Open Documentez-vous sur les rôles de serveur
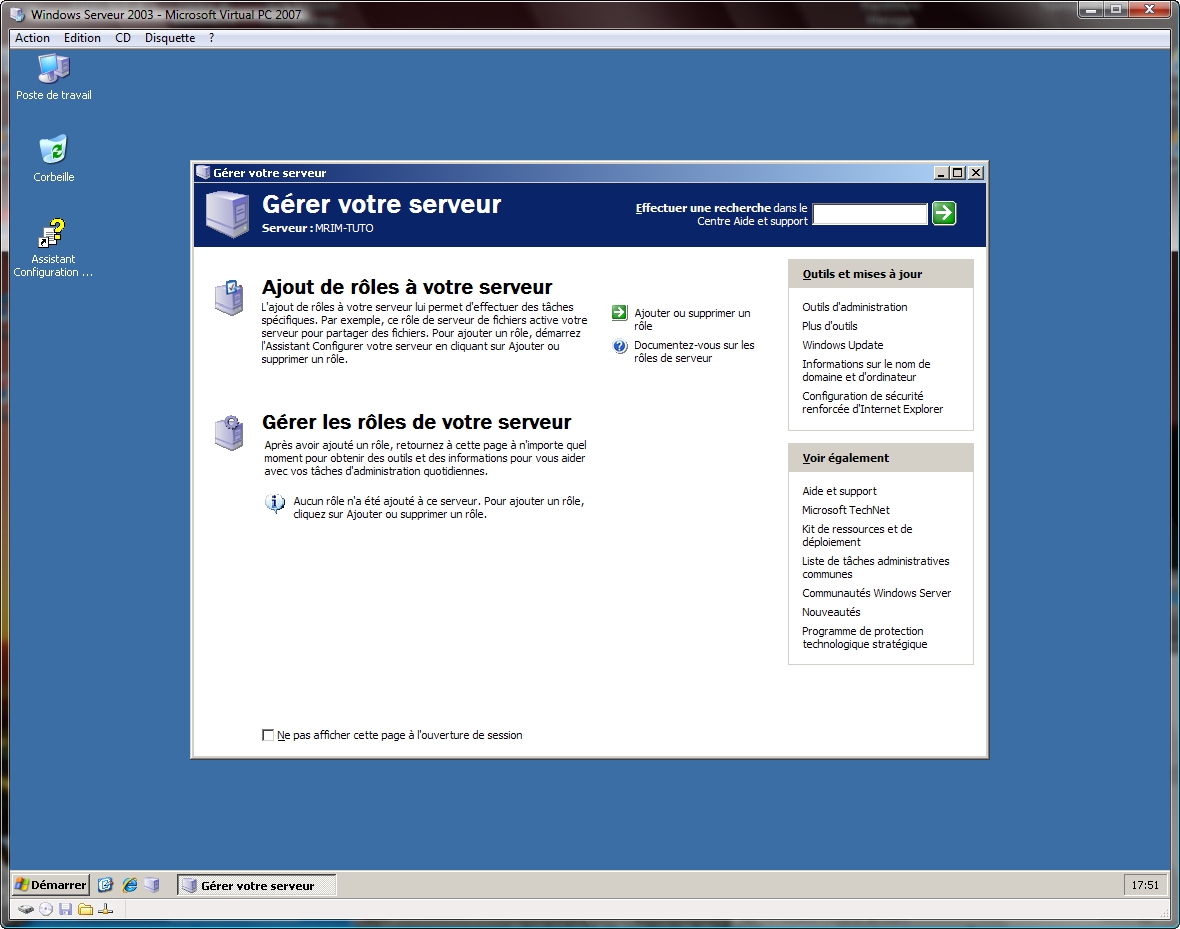 coord(694,352)
